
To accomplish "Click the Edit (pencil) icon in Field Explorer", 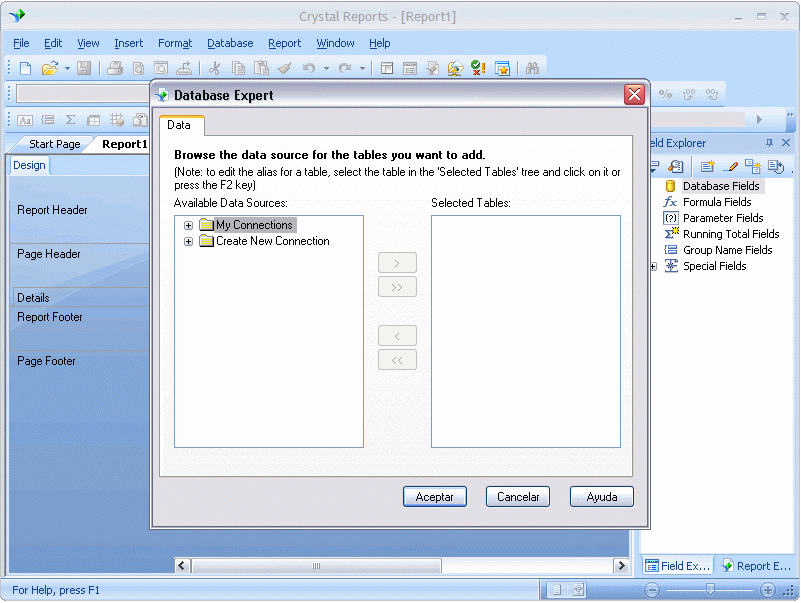I will (x=731, y=167).
